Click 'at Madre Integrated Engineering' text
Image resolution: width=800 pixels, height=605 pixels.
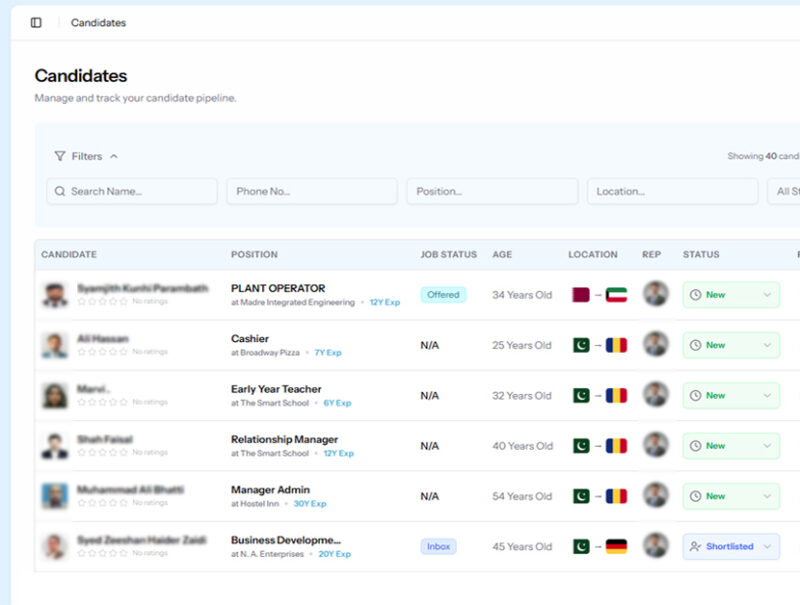293,302
